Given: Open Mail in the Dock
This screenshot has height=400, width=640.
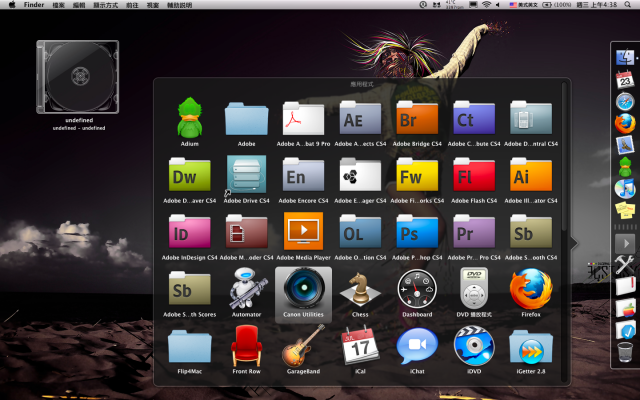Looking at the screenshot, I should point(625,145).
